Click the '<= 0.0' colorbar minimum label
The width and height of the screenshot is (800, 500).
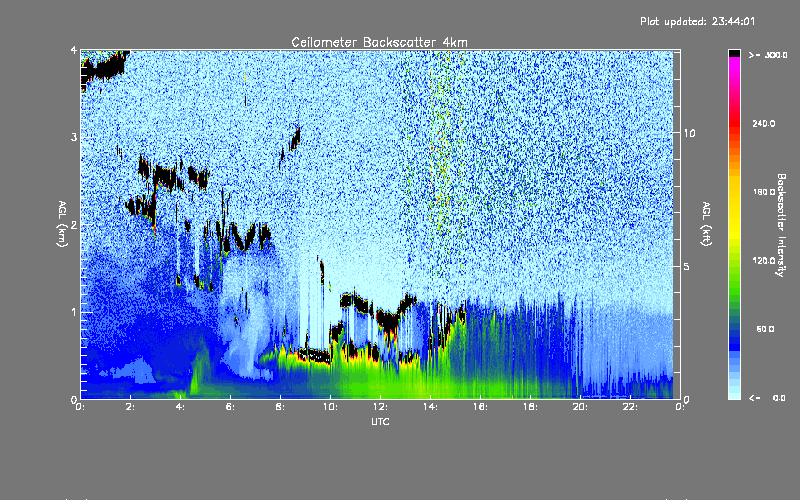tap(767, 398)
